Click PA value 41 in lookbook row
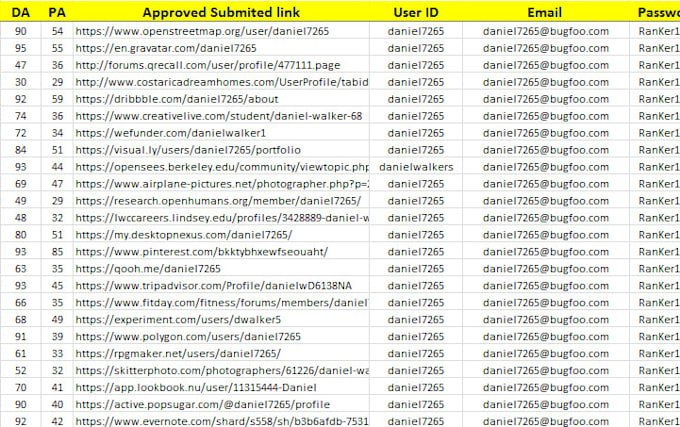Viewport: 680px width, 427px height. coord(57,387)
